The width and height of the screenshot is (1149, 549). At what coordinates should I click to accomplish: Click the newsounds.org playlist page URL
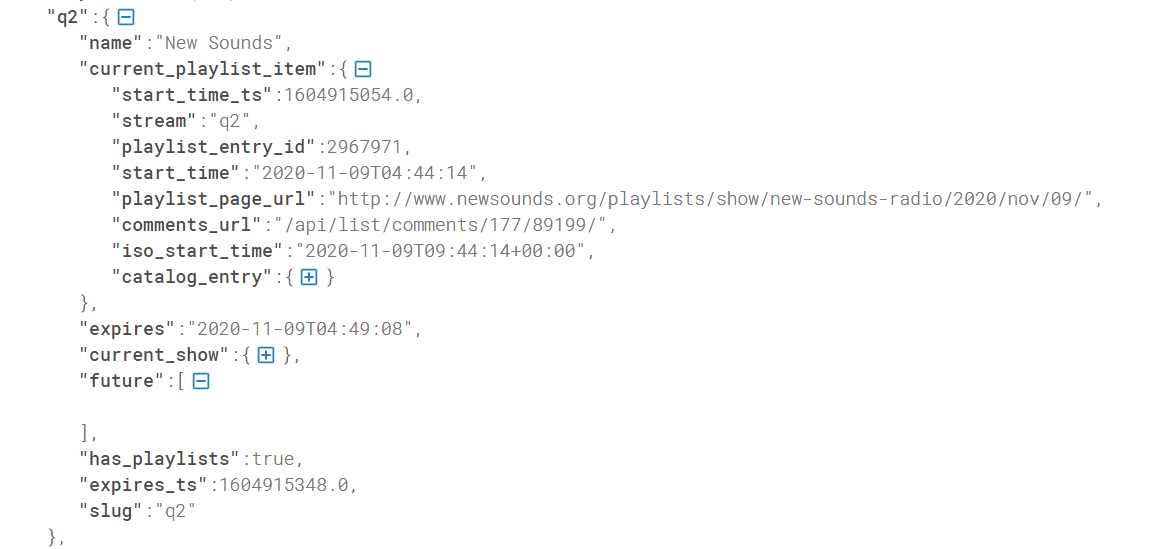pyautogui.click(x=711, y=199)
